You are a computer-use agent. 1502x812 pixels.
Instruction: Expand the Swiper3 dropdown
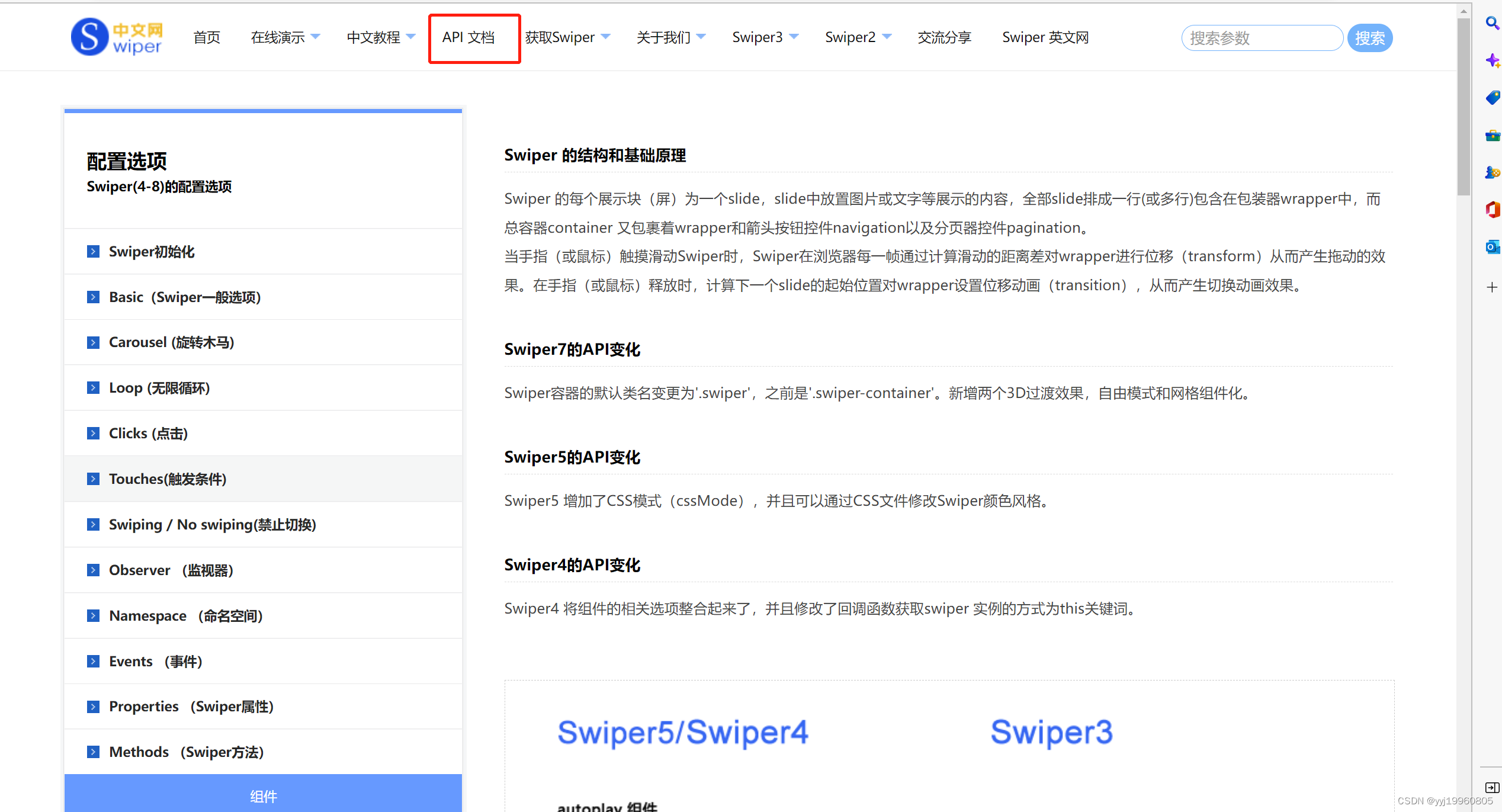pyautogui.click(x=765, y=37)
